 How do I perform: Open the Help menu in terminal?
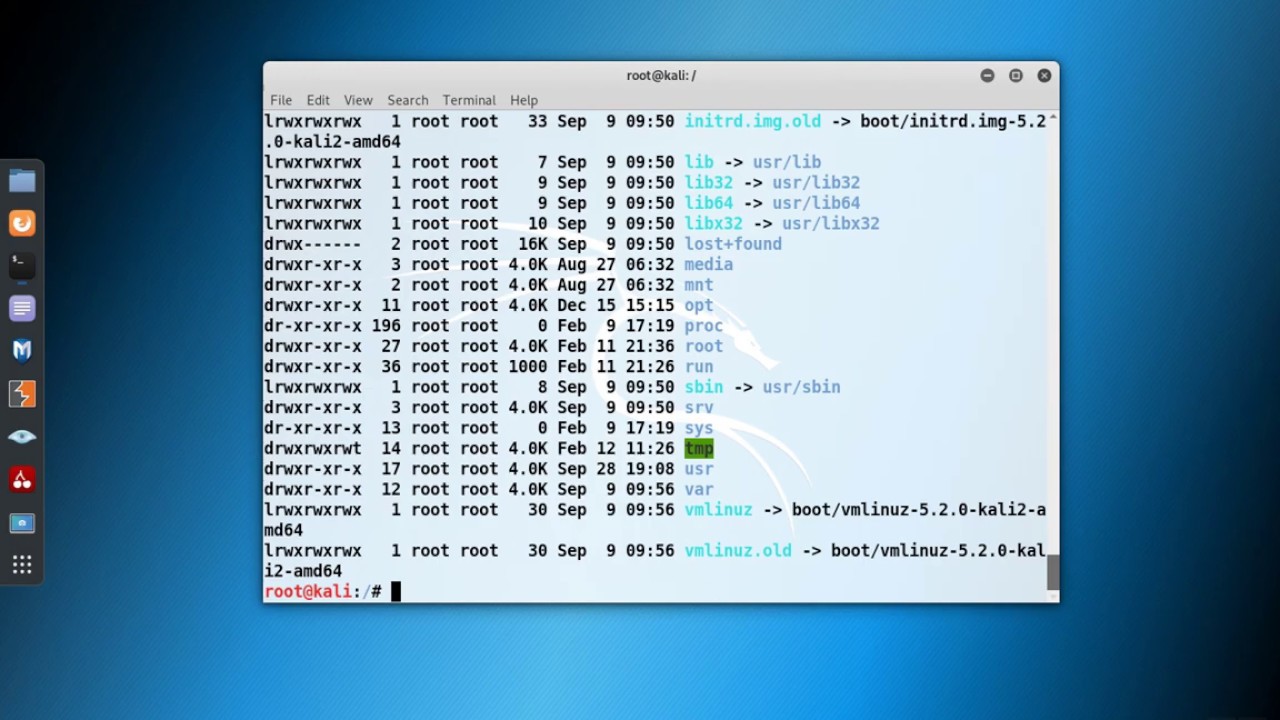pyautogui.click(x=524, y=100)
